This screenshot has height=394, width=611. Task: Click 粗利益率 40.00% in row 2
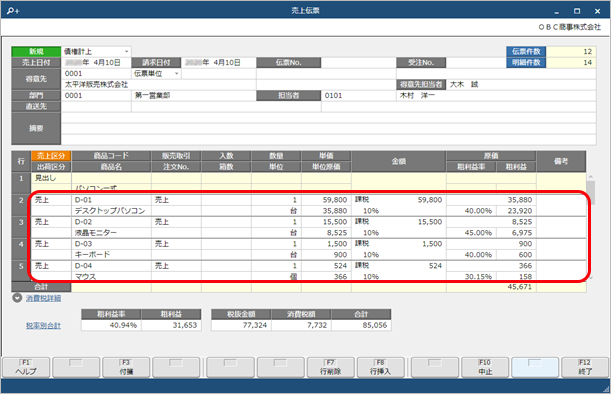[x=471, y=211]
